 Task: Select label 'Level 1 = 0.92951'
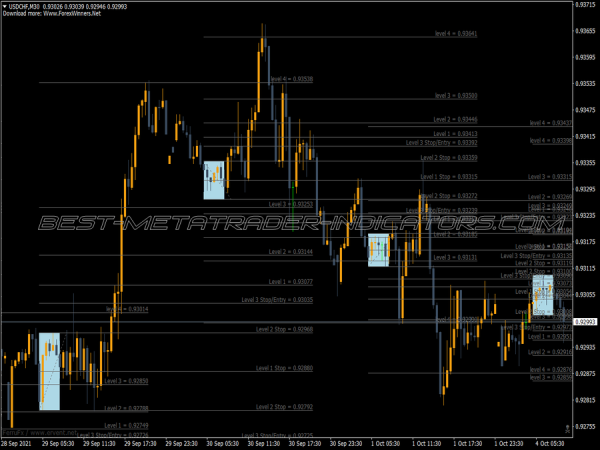point(550,337)
